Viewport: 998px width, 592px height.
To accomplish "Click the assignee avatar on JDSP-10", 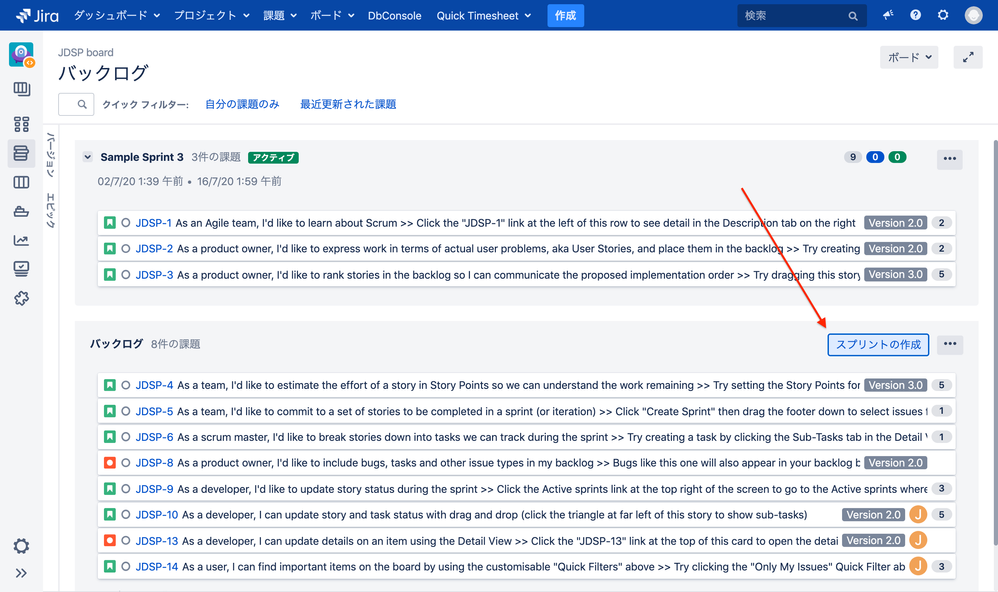I will [918, 514].
